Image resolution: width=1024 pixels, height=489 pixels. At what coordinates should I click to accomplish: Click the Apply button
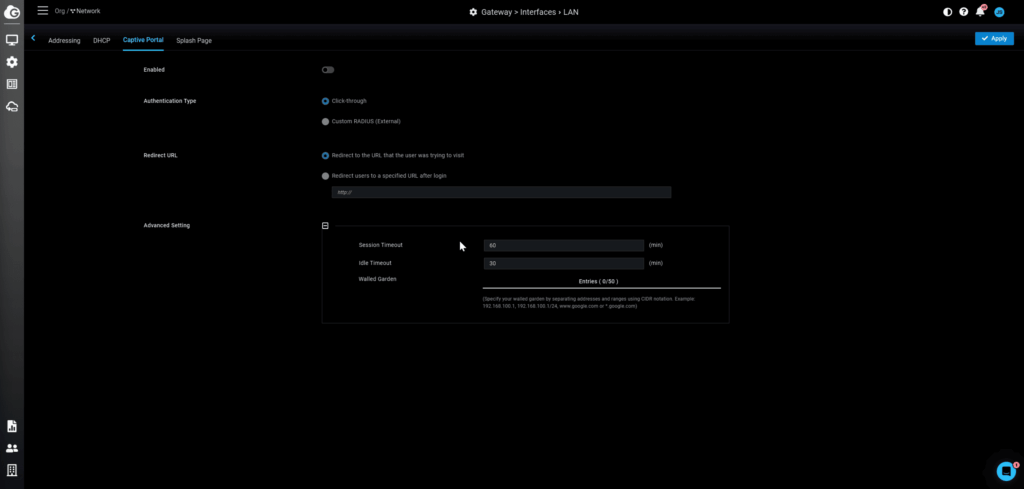click(x=994, y=38)
